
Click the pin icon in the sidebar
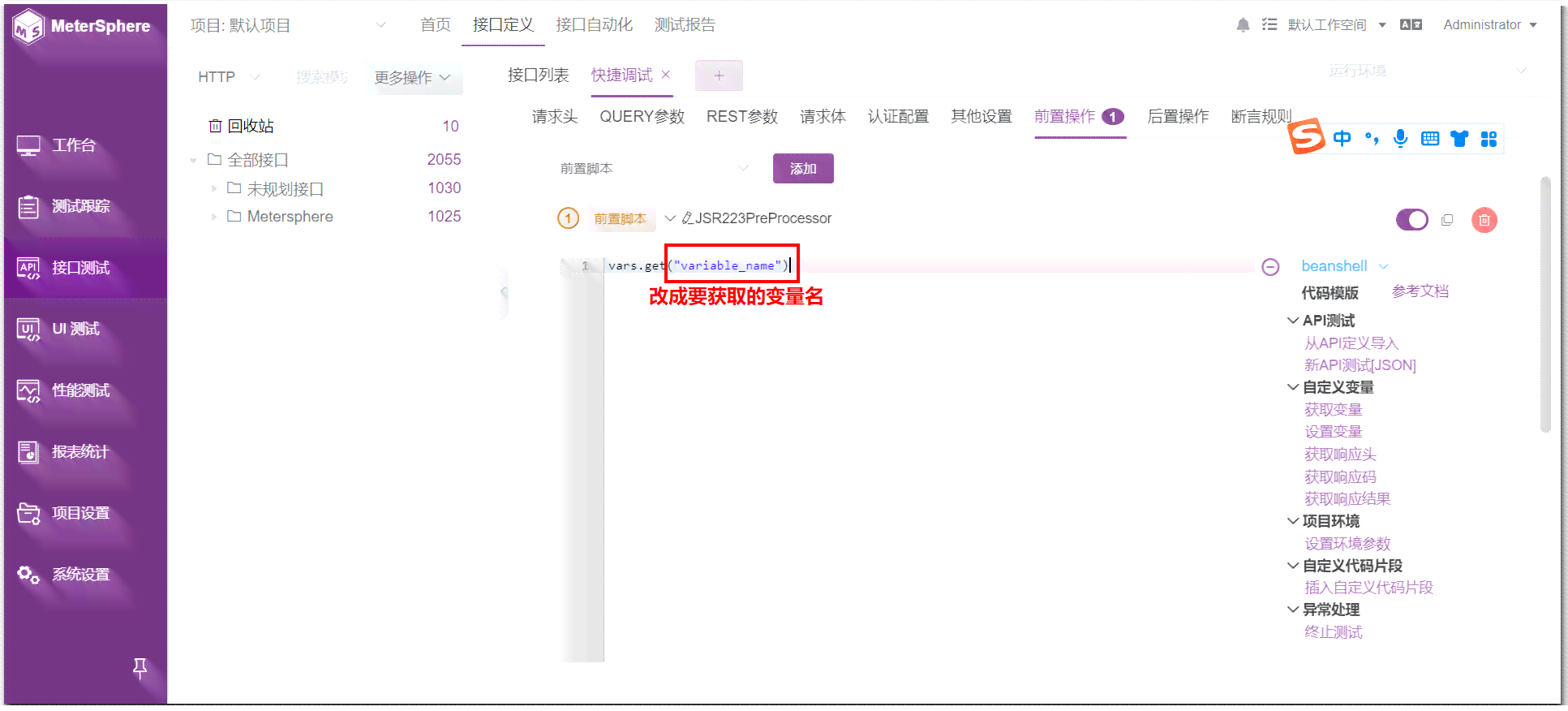(140, 668)
